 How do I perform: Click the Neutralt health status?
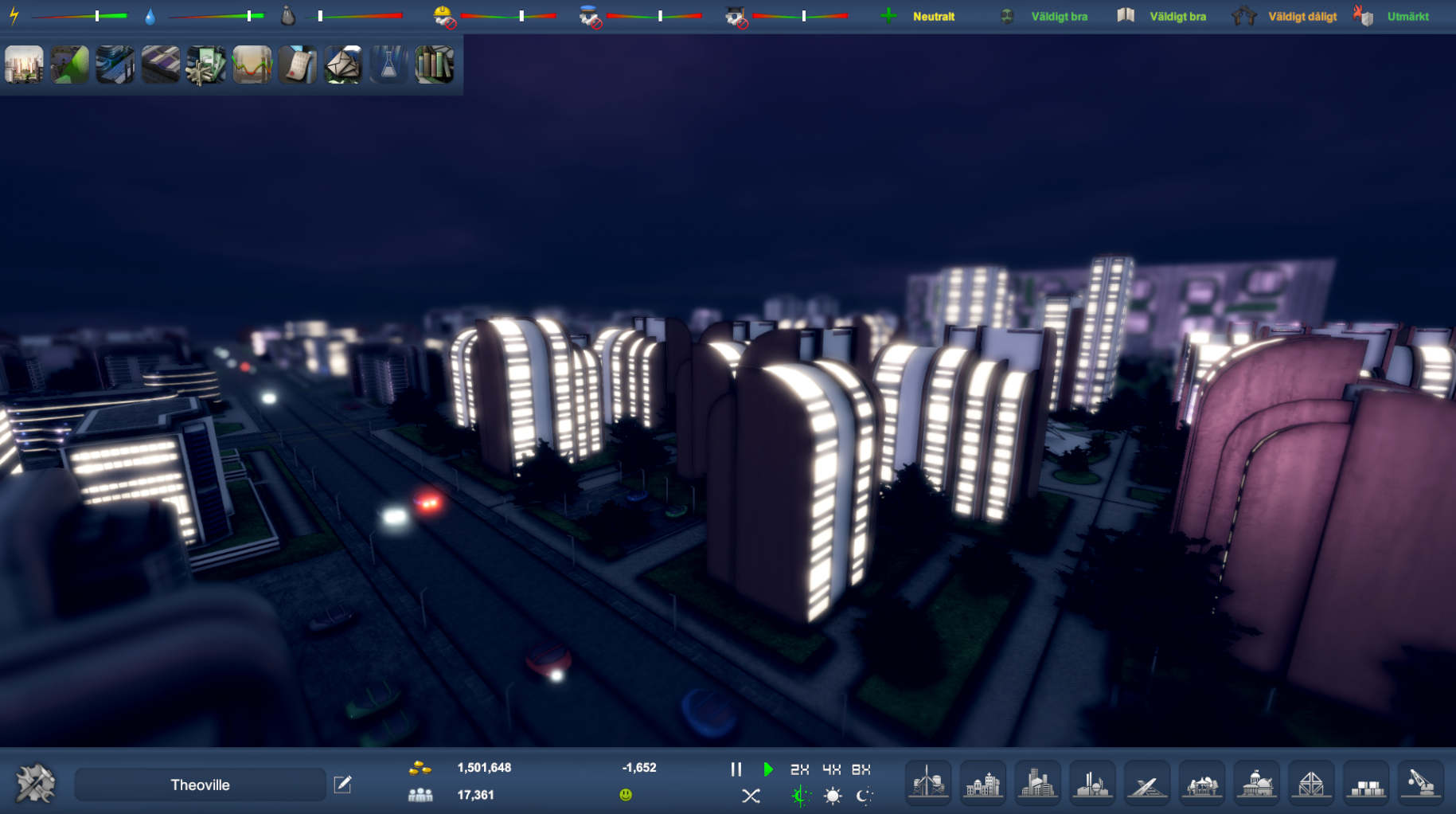934,16
